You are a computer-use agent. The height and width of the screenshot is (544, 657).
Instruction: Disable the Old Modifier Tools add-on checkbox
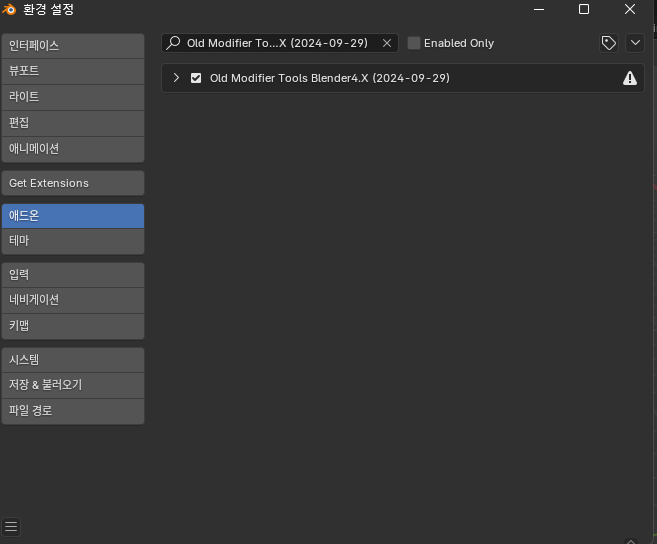click(x=196, y=78)
